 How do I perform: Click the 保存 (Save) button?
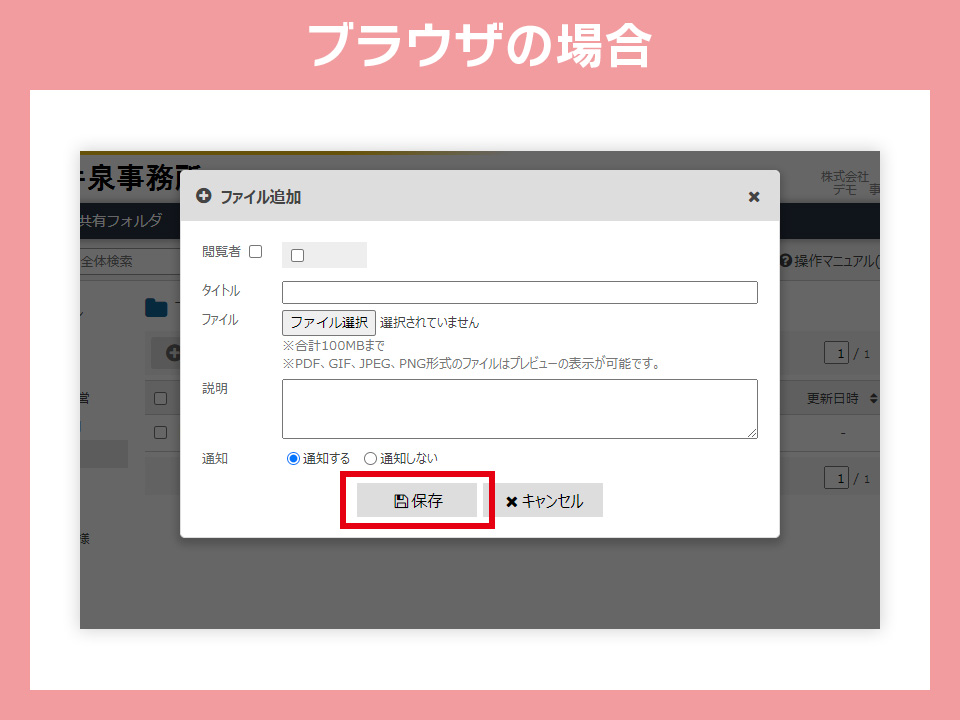[417, 501]
